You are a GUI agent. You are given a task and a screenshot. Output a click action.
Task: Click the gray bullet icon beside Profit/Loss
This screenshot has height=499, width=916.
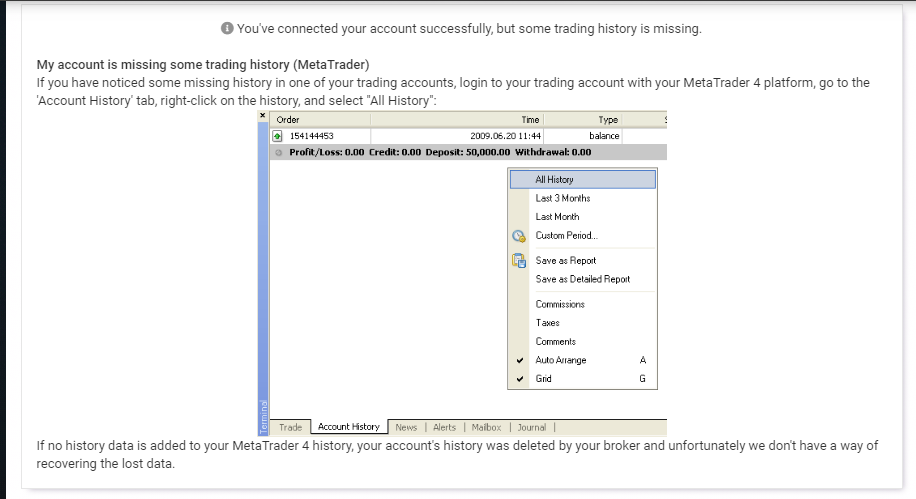[x=279, y=153]
